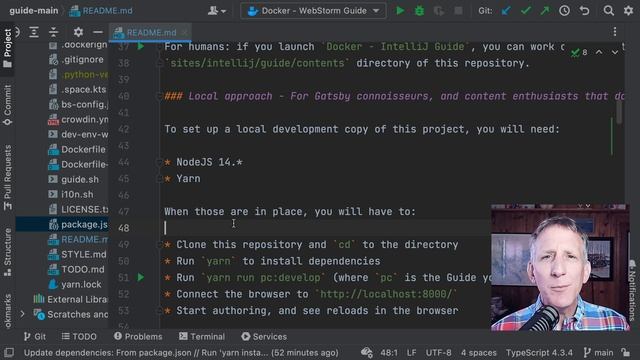Click the http://localhost:8000/ link text

pyautogui.click(x=386, y=294)
